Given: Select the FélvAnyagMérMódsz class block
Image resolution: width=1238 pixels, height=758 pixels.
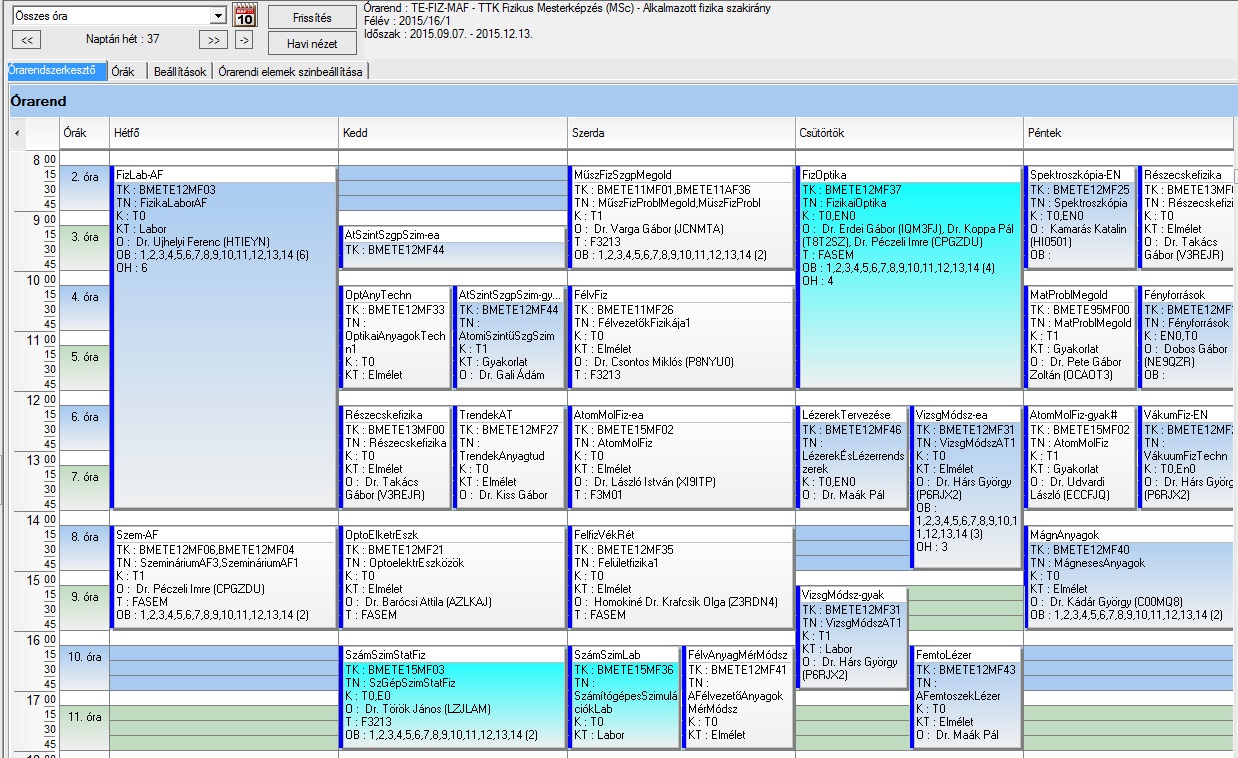Looking at the screenshot, I should click(x=738, y=698).
